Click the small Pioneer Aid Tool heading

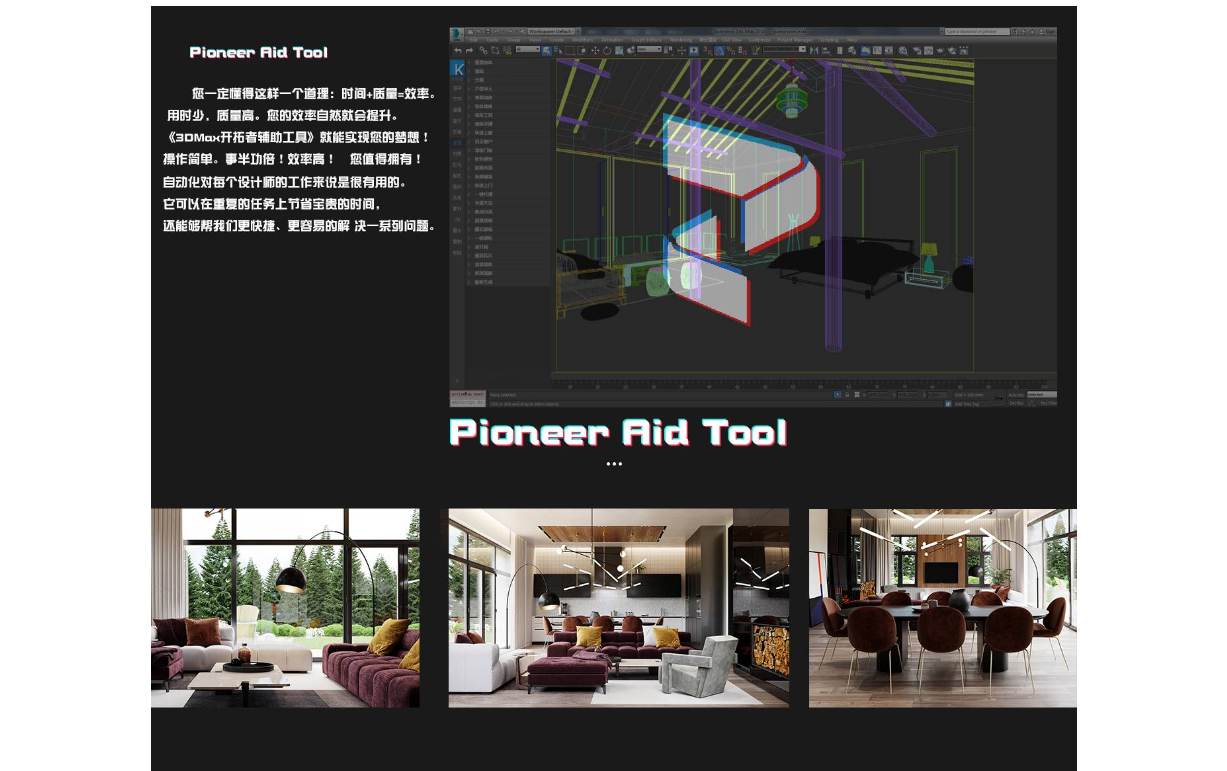click(x=259, y=52)
